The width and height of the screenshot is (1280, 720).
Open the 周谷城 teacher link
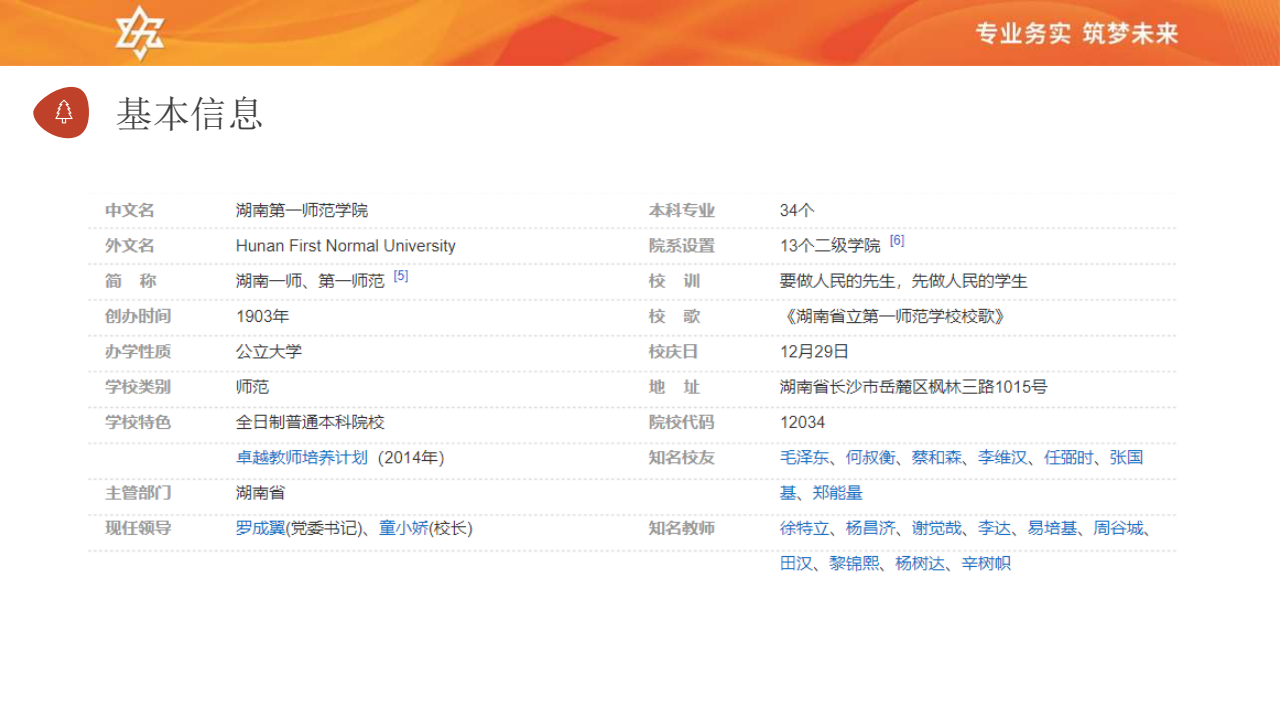(x=1117, y=529)
